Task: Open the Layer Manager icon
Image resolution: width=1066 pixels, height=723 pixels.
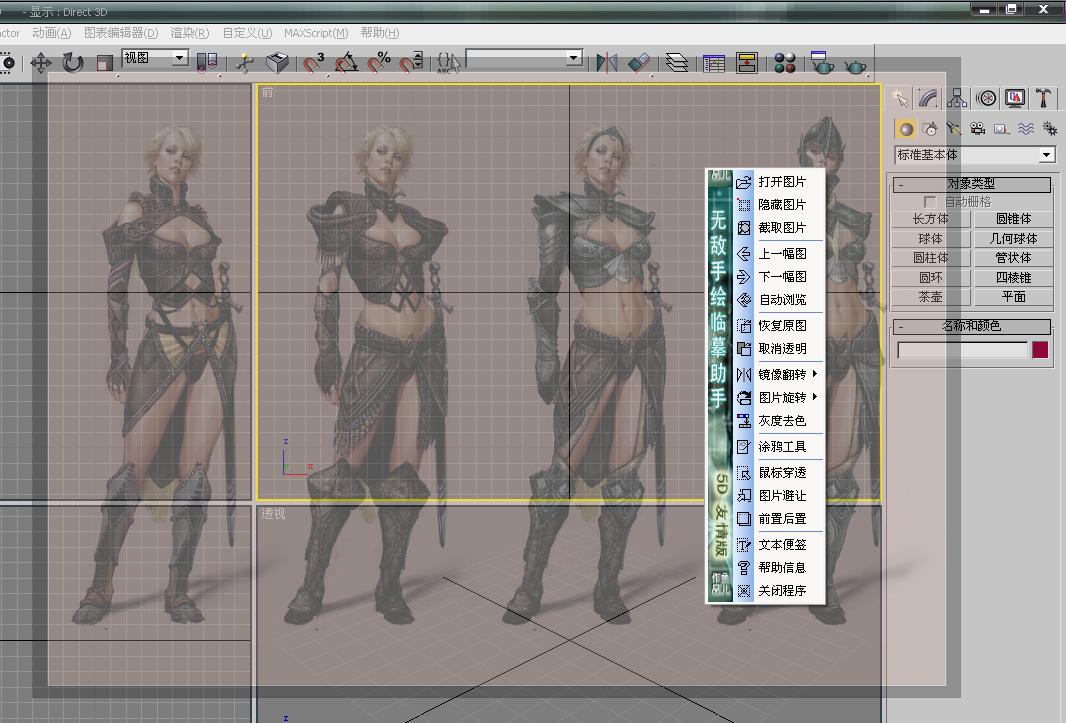Action: (x=676, y=63)
